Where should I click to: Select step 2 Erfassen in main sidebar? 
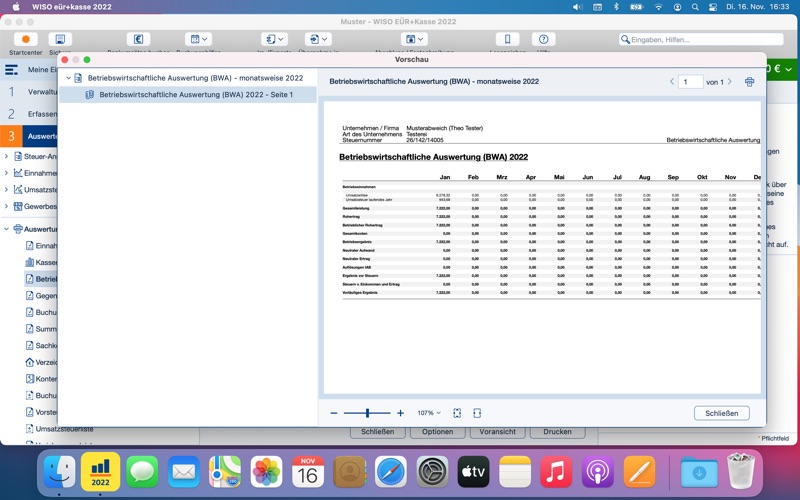(29, 114)
